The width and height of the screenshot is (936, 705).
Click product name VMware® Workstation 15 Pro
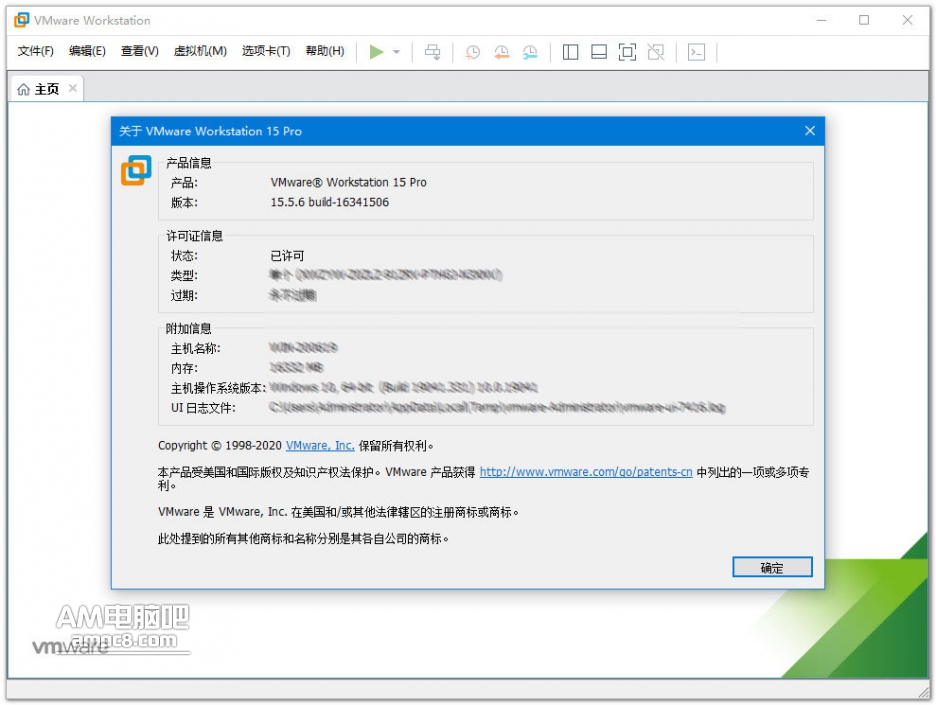(x=349, y=182)
